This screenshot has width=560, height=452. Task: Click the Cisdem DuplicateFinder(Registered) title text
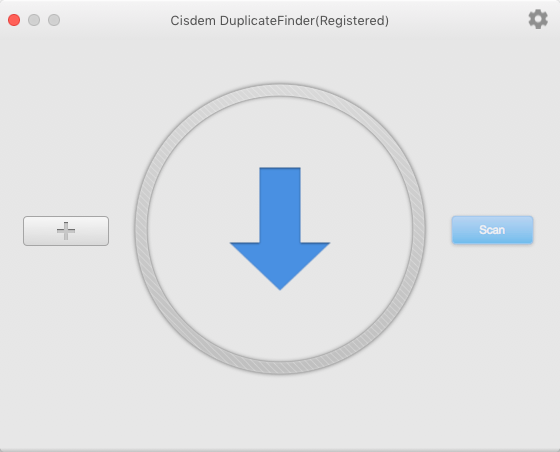click(x=279, y=21)
